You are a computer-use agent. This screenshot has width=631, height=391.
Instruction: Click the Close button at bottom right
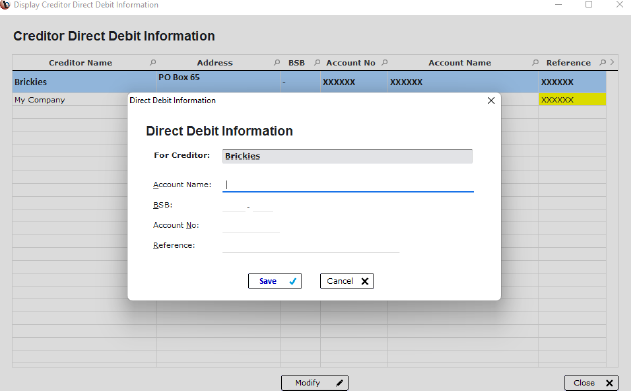pyautogui.click(x=591, y=383)
